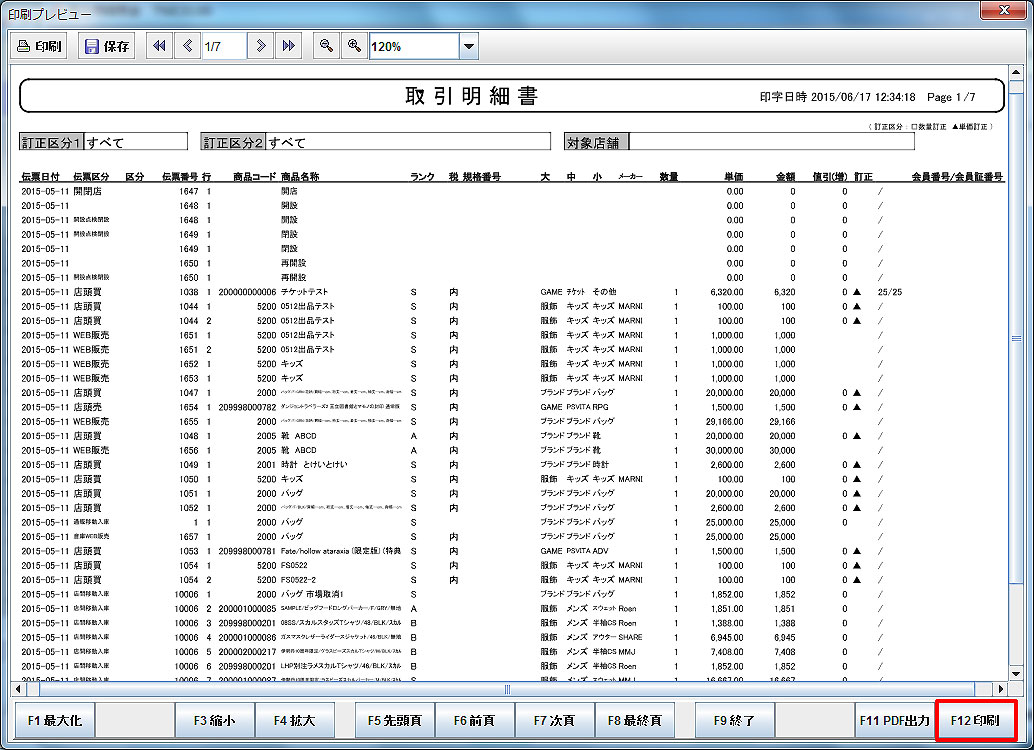Screen dimensions: 1034x750
Task: Click the 取引明細書 report title
Action: [471, 96]
